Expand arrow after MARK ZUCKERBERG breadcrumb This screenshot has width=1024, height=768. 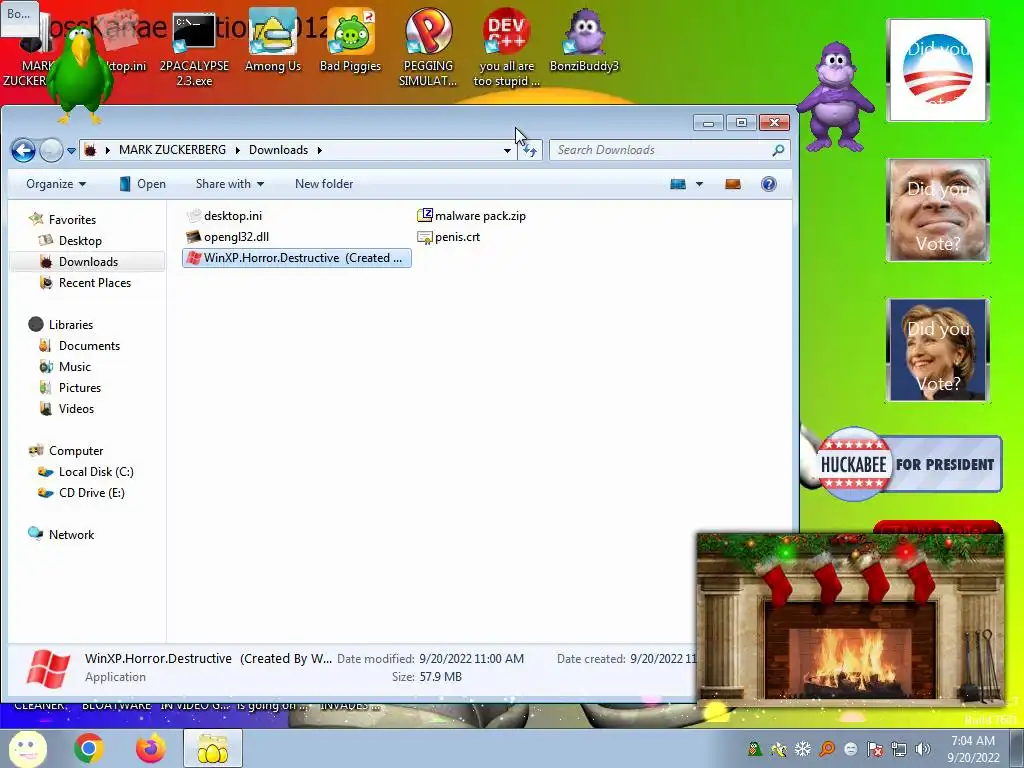click(237, 150)
